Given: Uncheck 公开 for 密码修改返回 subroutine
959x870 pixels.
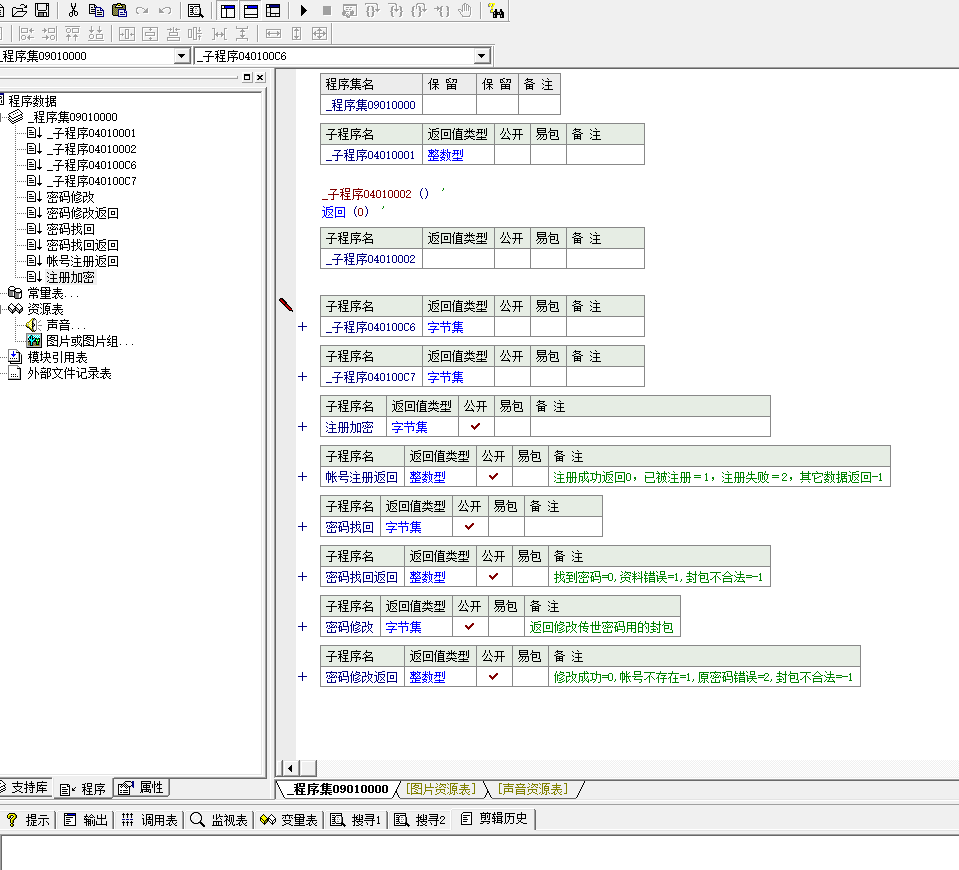Looking at the screenshot, I should click(x=494, y=677).
